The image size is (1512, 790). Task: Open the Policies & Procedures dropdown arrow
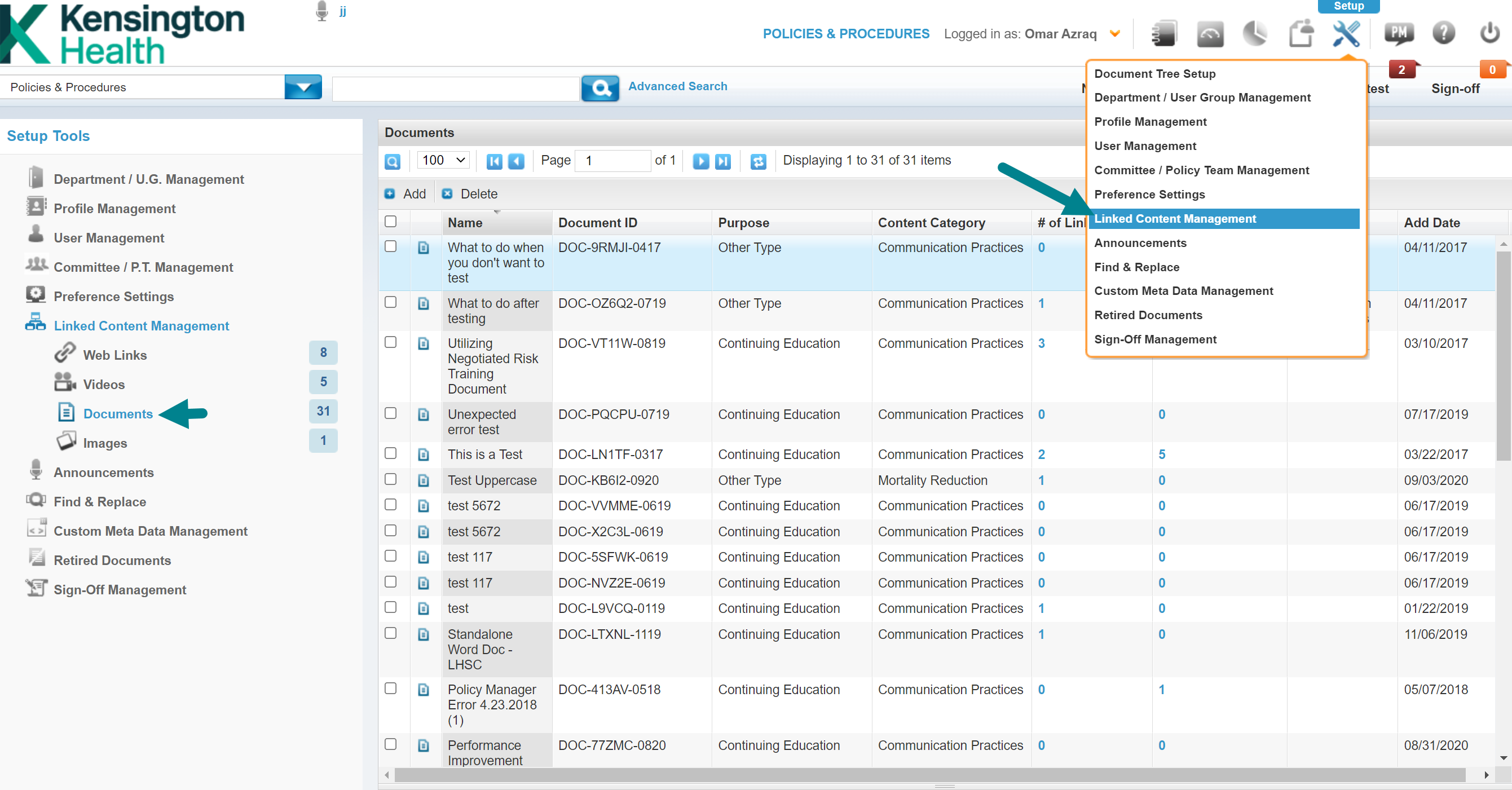(x=303, y=87)
